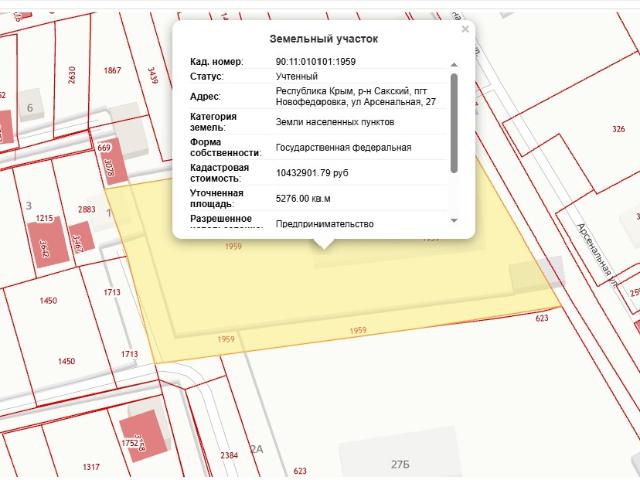The height and width of the screenshot is (480, 640).
Task: Select parcel 326 on the map
Action: pos(618,129)
